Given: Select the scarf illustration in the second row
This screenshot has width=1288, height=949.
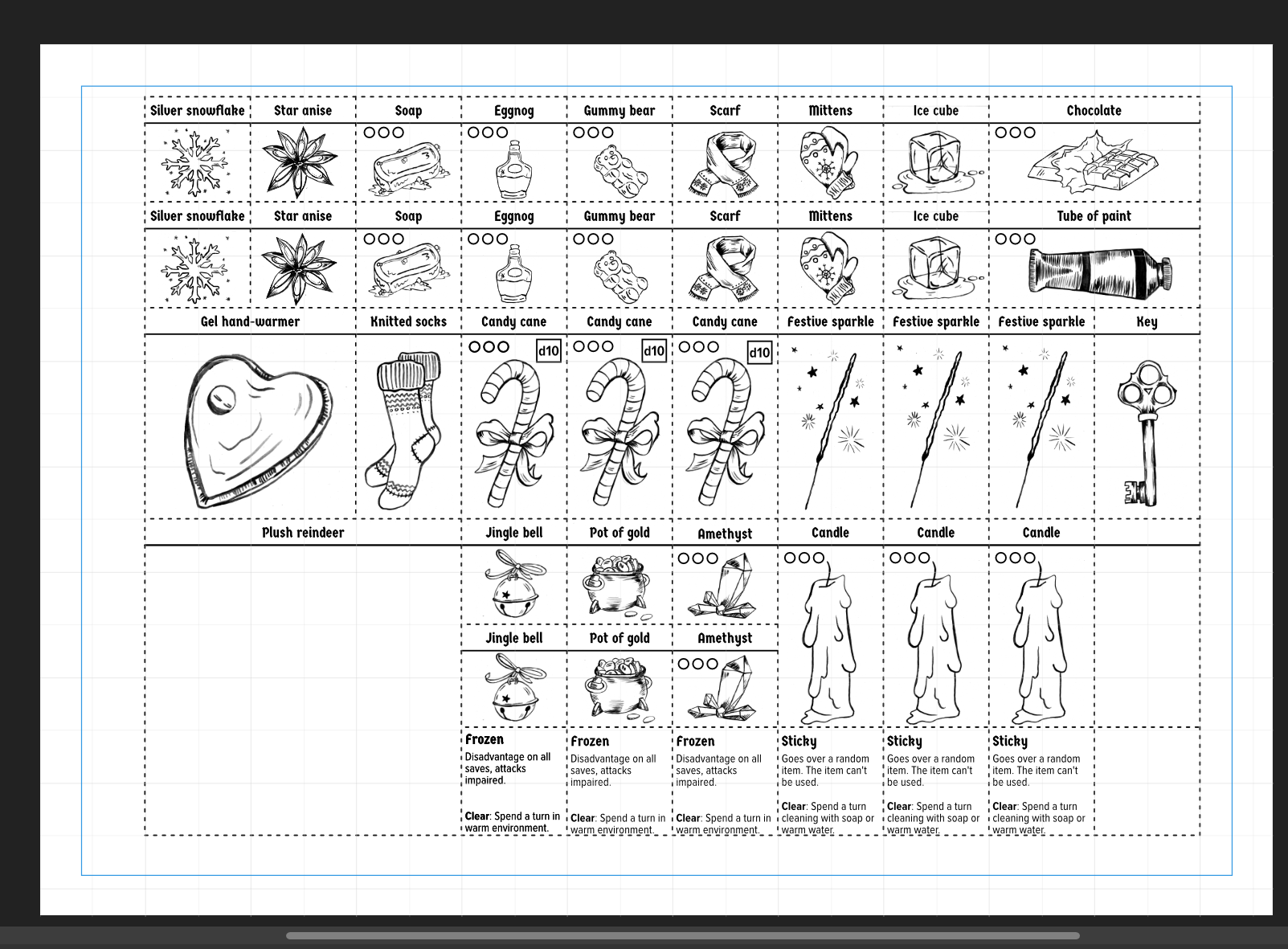Looking at the screenshot, I should [x=723, y=269].
